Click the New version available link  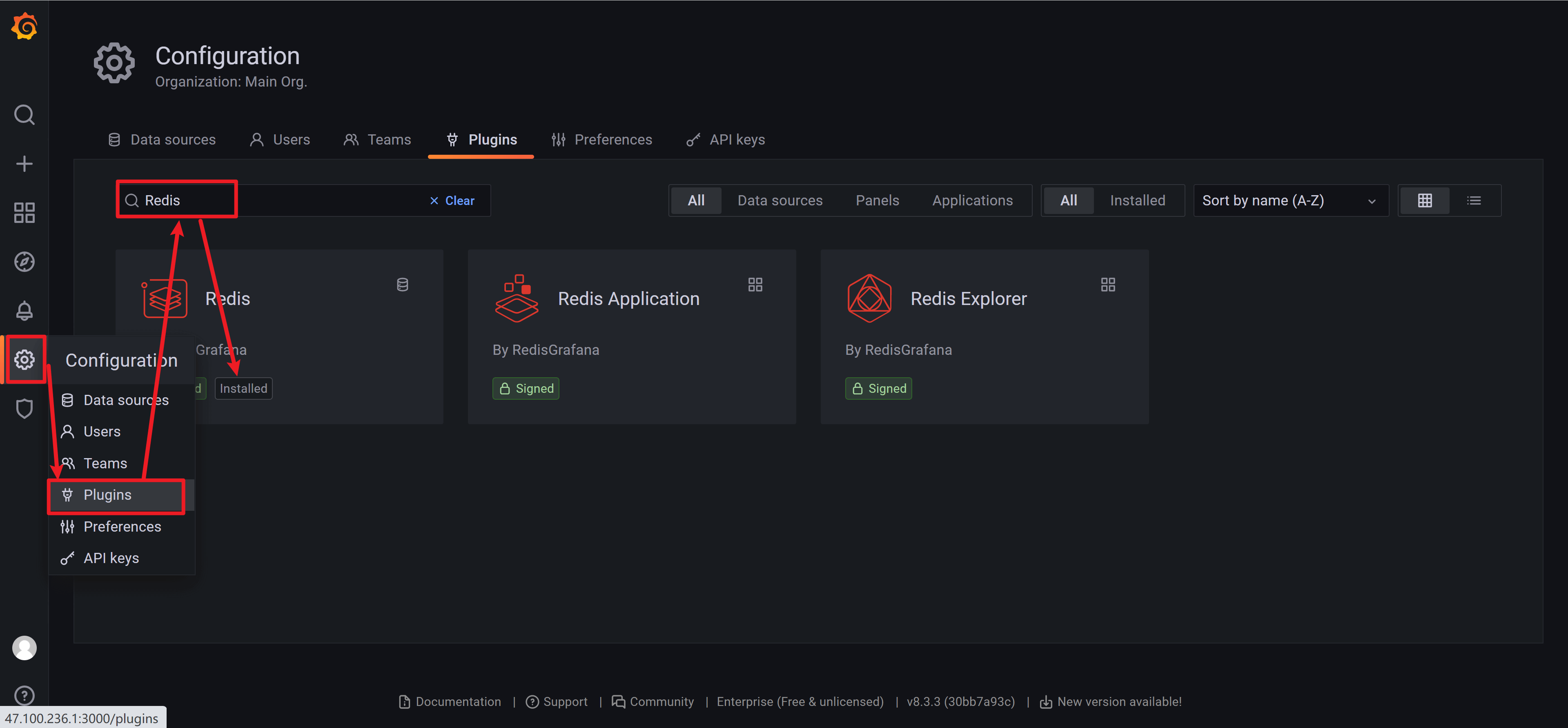(1119, 701)
